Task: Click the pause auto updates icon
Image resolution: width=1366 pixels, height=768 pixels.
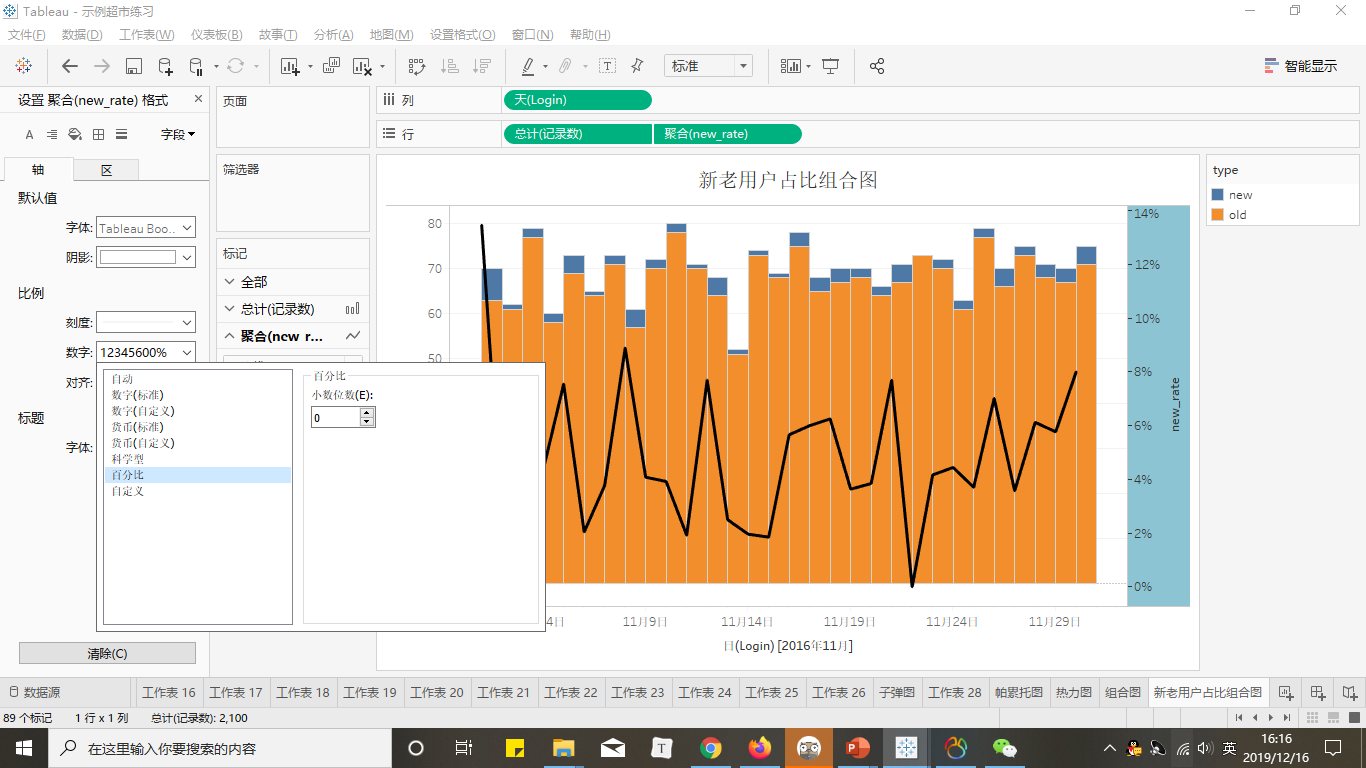Action: 196,66
